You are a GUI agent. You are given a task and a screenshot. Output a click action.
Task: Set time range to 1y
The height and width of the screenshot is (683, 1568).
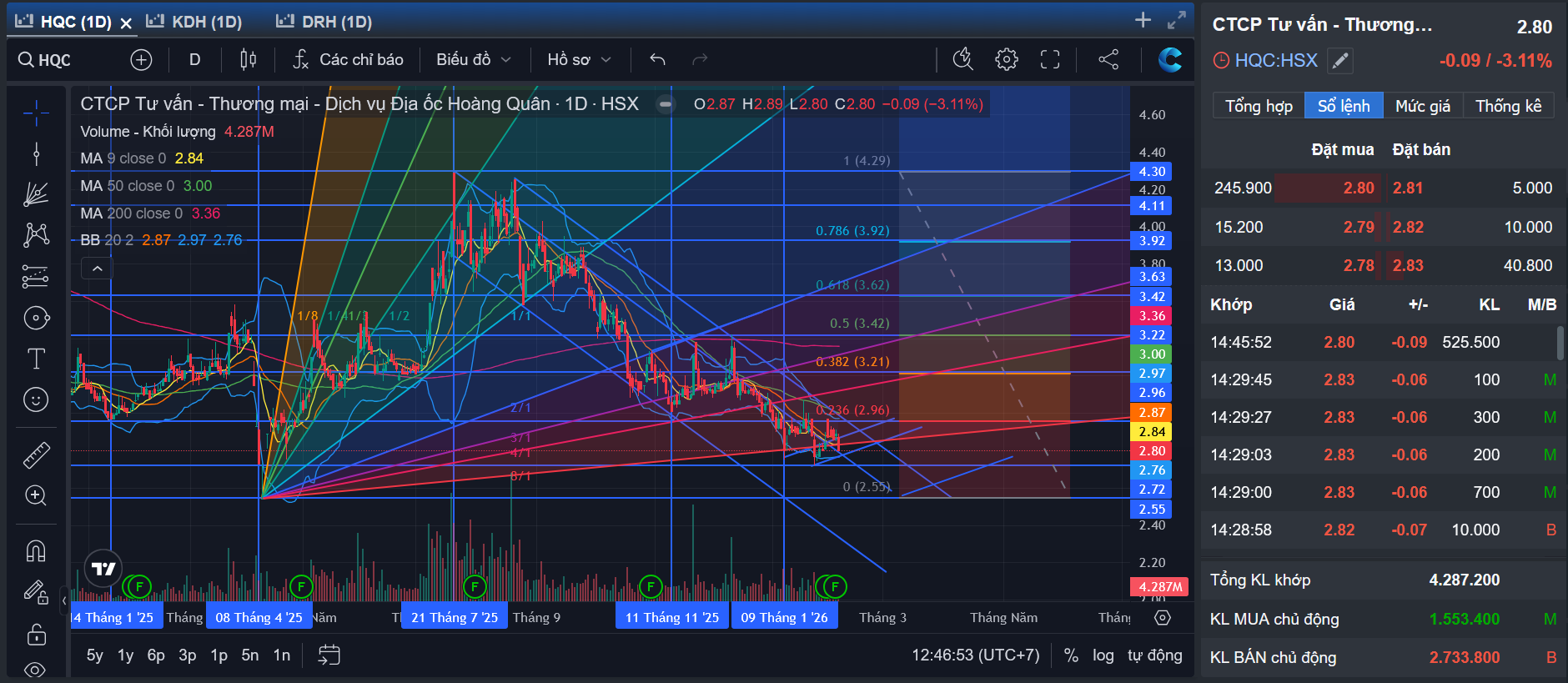point(126,655)
